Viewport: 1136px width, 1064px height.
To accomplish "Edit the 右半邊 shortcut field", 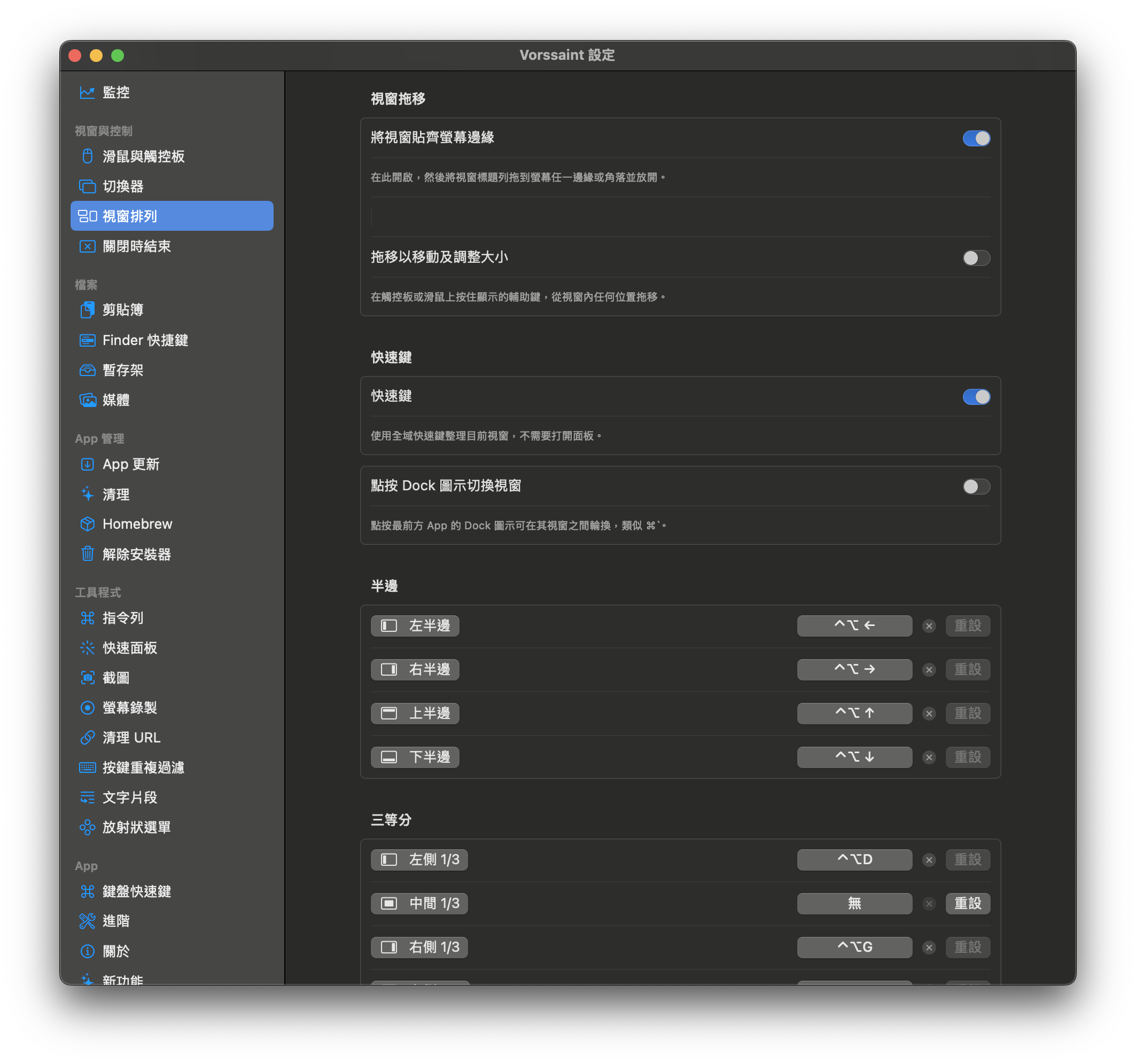I will click(854, 669).
